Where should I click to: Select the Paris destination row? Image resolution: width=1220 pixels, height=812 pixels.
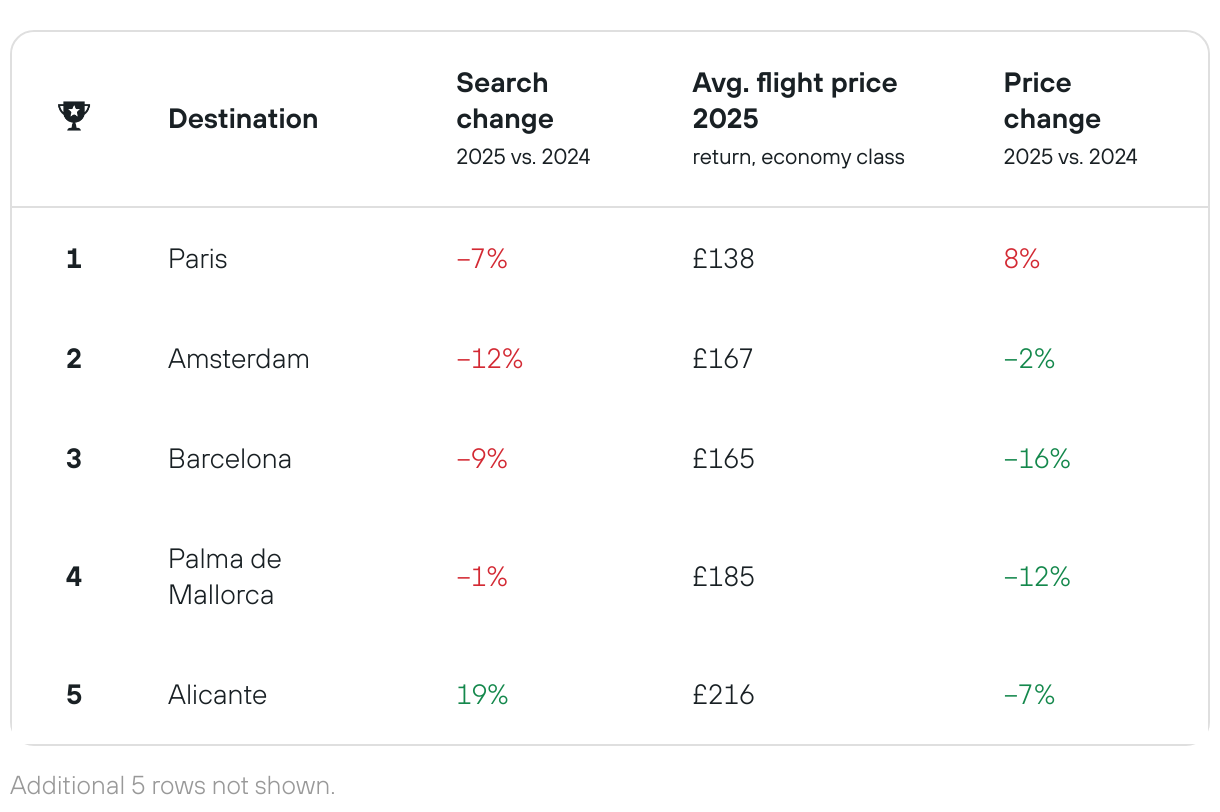(x=198, y=259)
